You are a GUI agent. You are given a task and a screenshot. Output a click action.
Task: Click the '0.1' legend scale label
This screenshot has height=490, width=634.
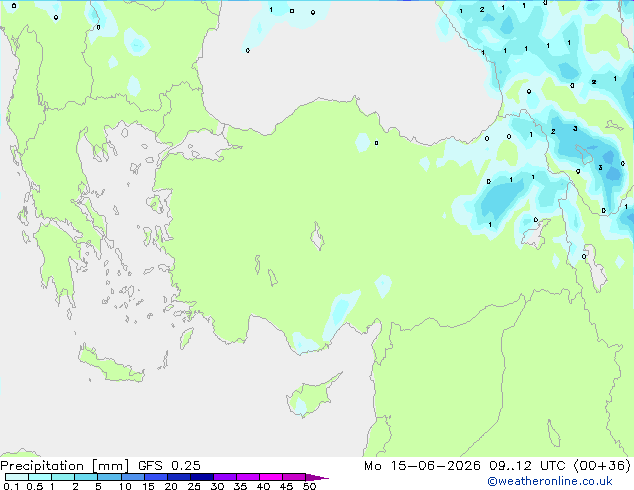pyautogui.click(x=11, y=486)
